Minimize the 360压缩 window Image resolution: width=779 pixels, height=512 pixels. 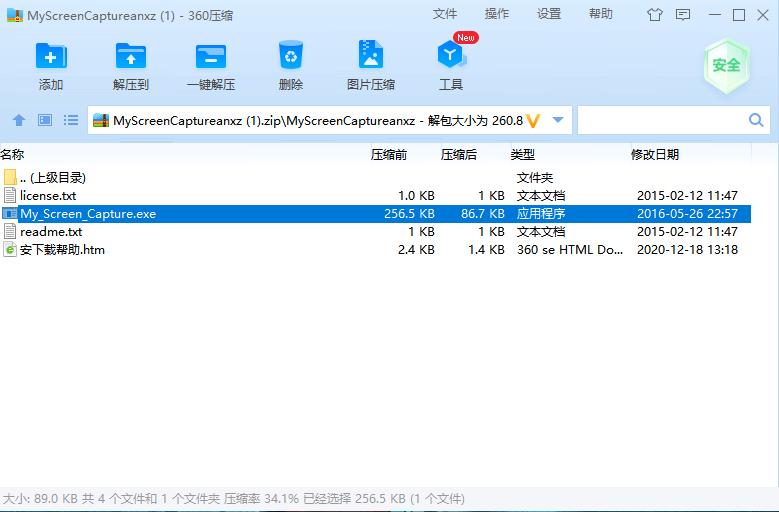(715, 15)
